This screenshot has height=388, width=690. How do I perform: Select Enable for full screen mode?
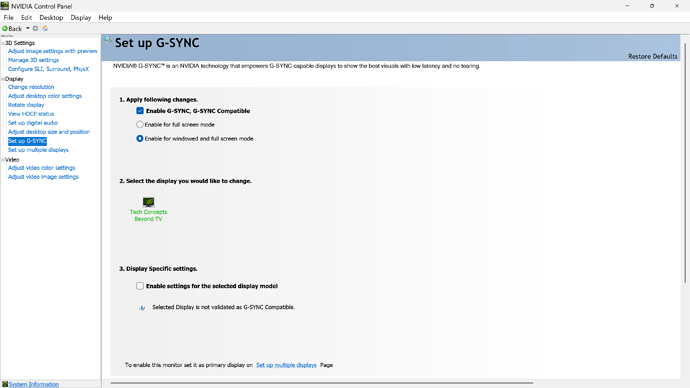[140, 124]
